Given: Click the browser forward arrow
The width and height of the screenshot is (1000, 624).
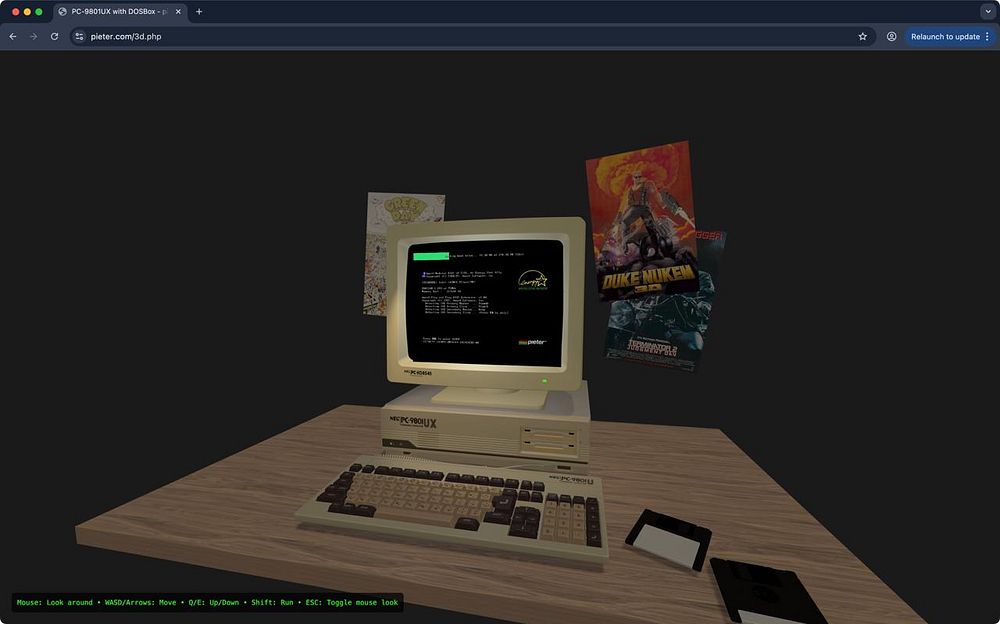Looking at the screenshot, I should click(33, 36).
